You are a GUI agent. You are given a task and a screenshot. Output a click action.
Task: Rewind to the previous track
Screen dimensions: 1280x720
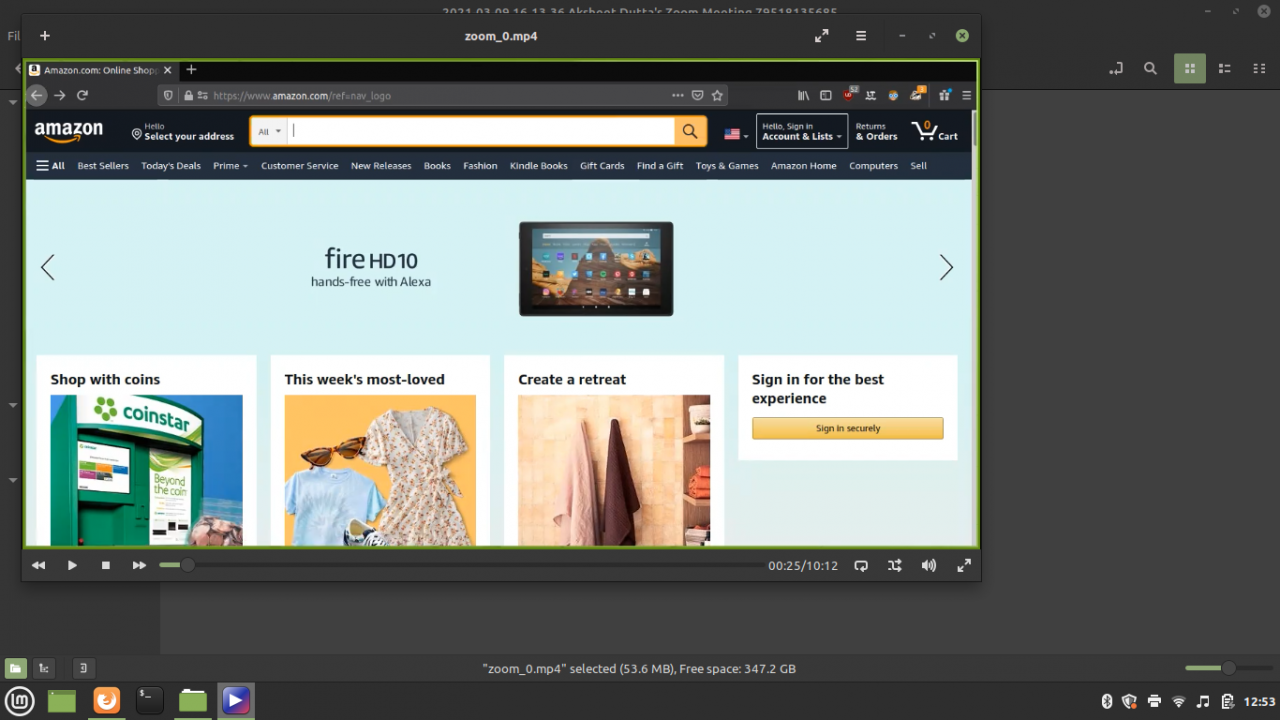[39, 566]
